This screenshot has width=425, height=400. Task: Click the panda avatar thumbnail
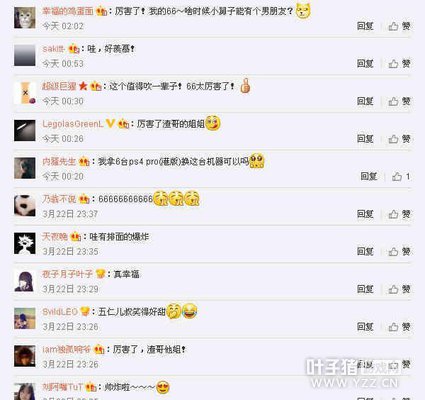pos(25,206)
